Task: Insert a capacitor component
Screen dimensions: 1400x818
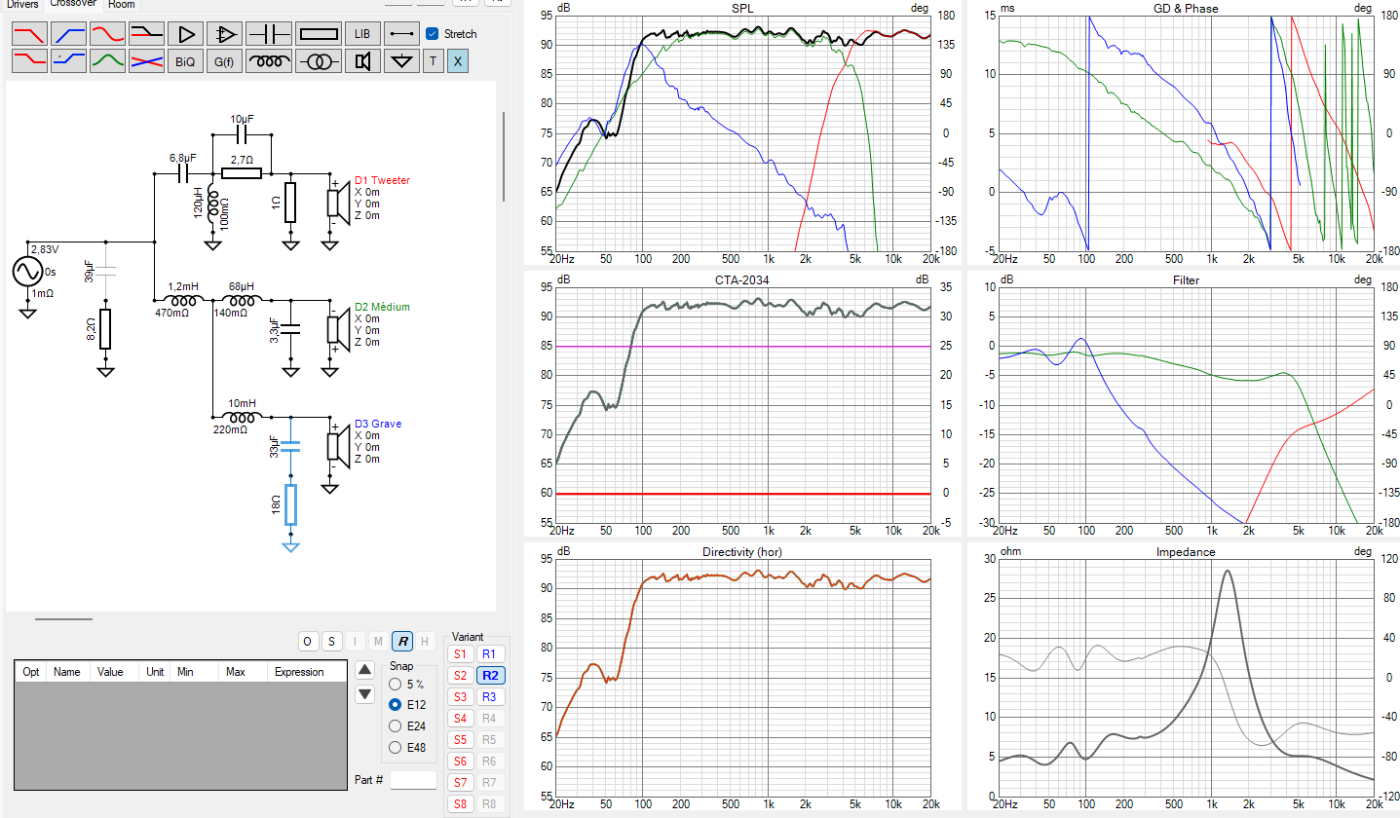Action: [269, 33]
